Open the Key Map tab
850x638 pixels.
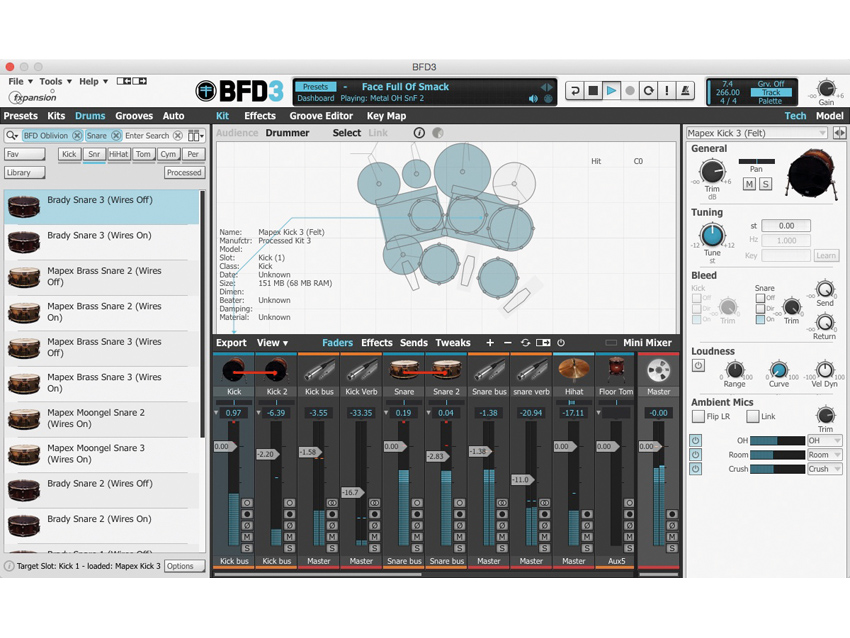tap(387, 116)
